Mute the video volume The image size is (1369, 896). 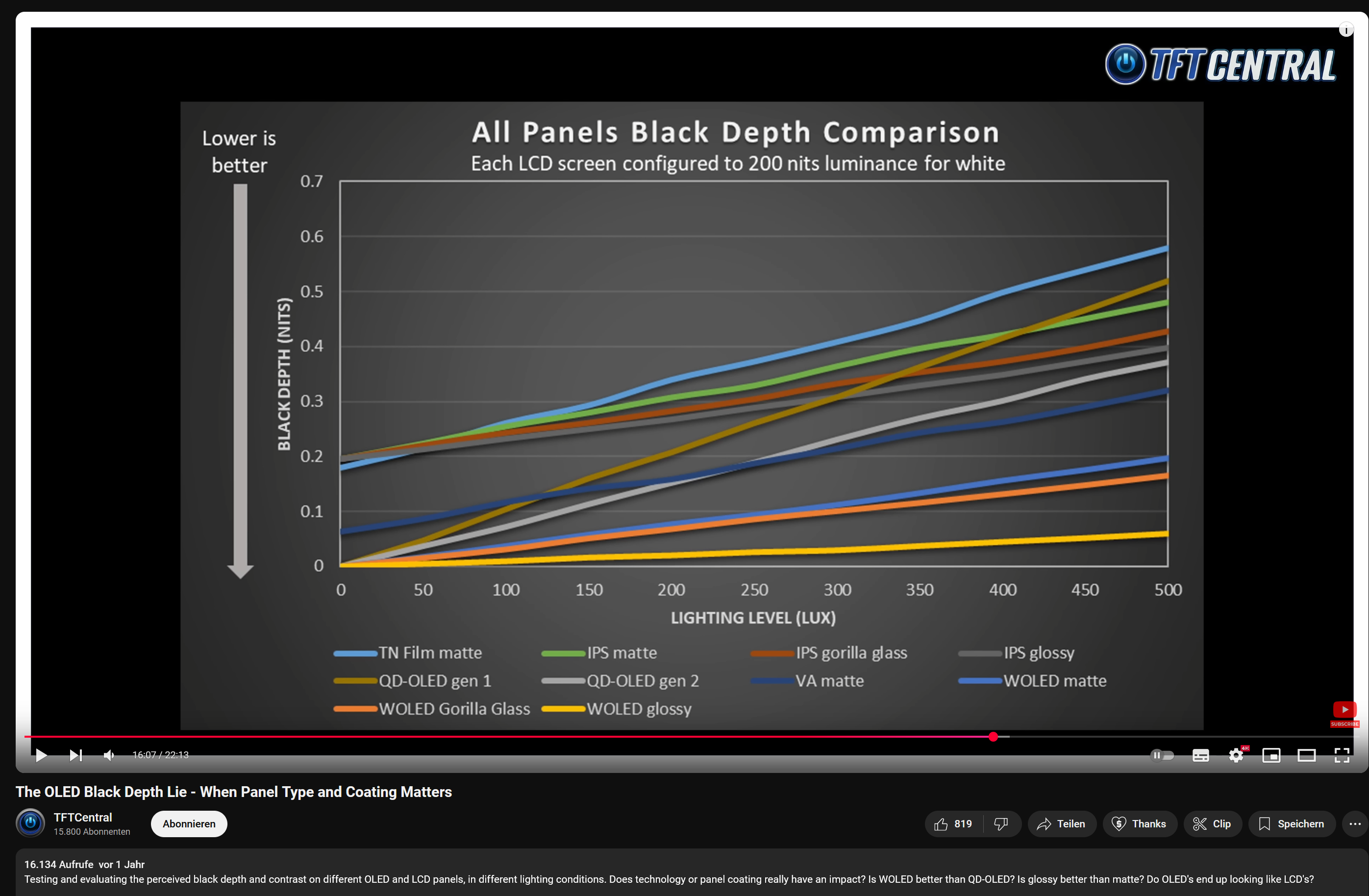(x=109, y=755)
